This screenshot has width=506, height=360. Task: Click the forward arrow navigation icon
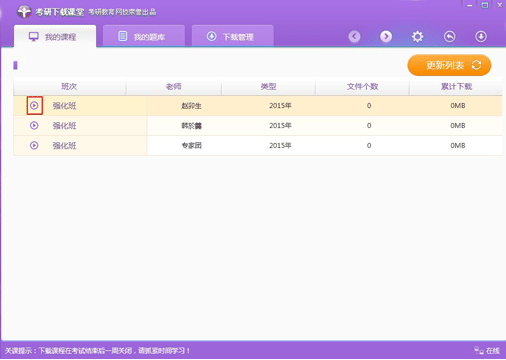(x=386, y=36)
